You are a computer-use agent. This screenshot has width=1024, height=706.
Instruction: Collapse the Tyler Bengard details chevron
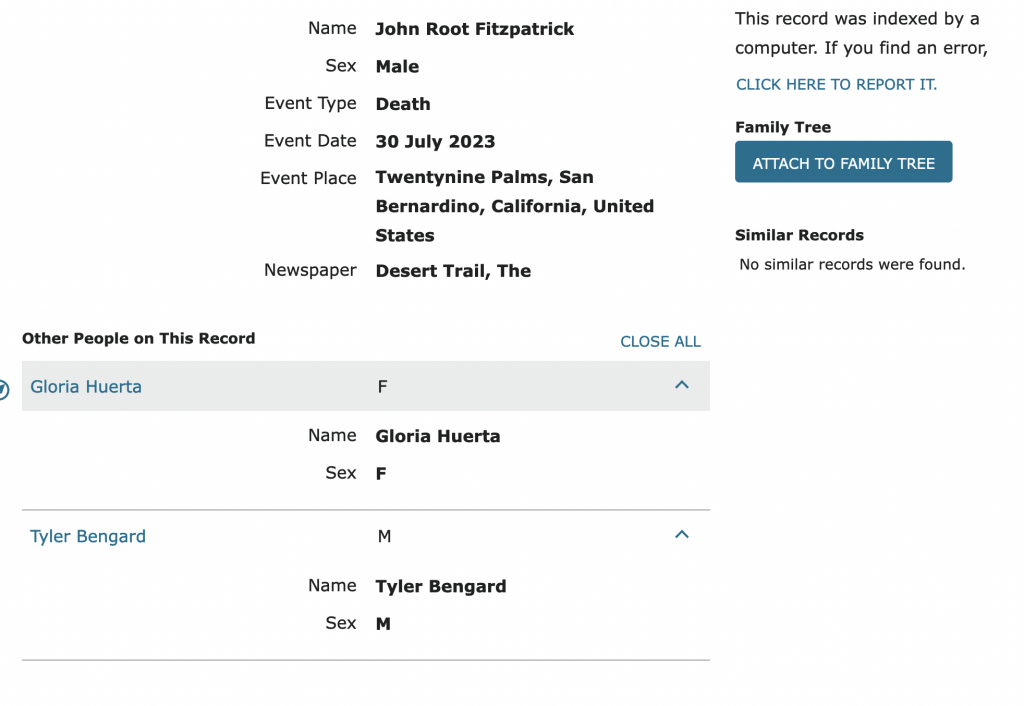tap(682, 535)
